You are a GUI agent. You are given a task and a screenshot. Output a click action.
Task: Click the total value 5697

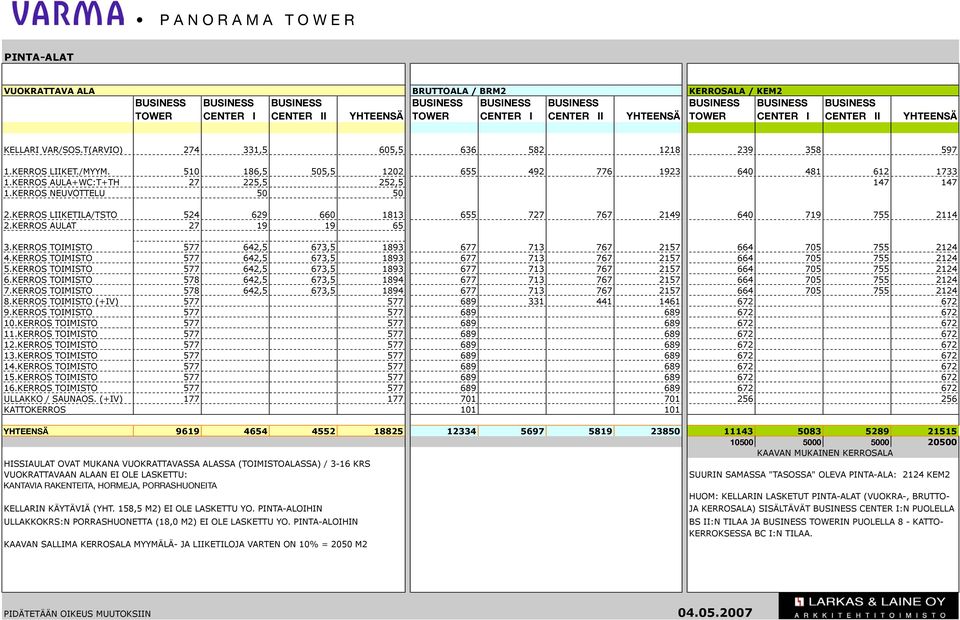point(533,431)
